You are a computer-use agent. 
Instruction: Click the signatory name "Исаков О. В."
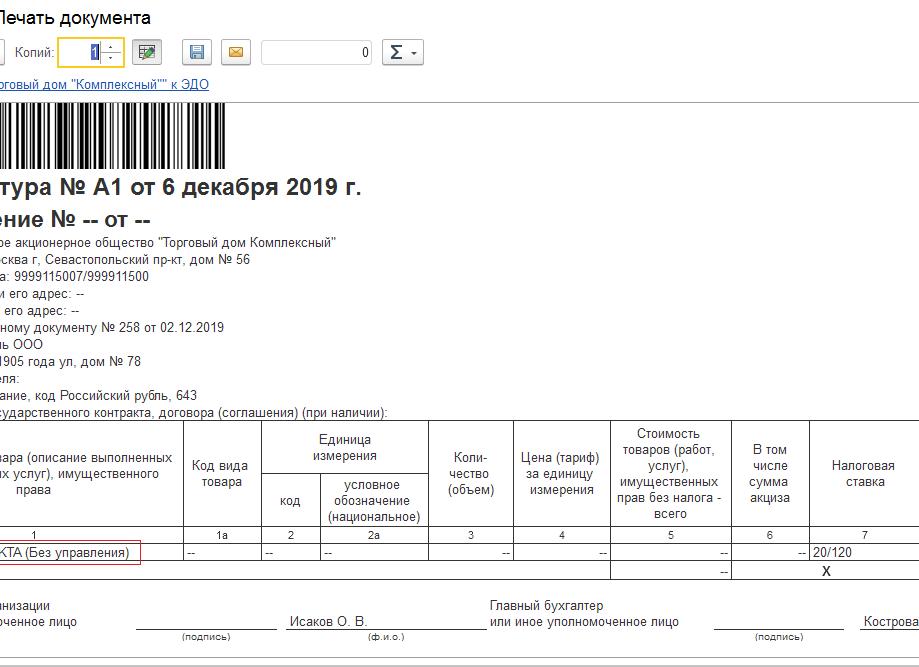328,622
